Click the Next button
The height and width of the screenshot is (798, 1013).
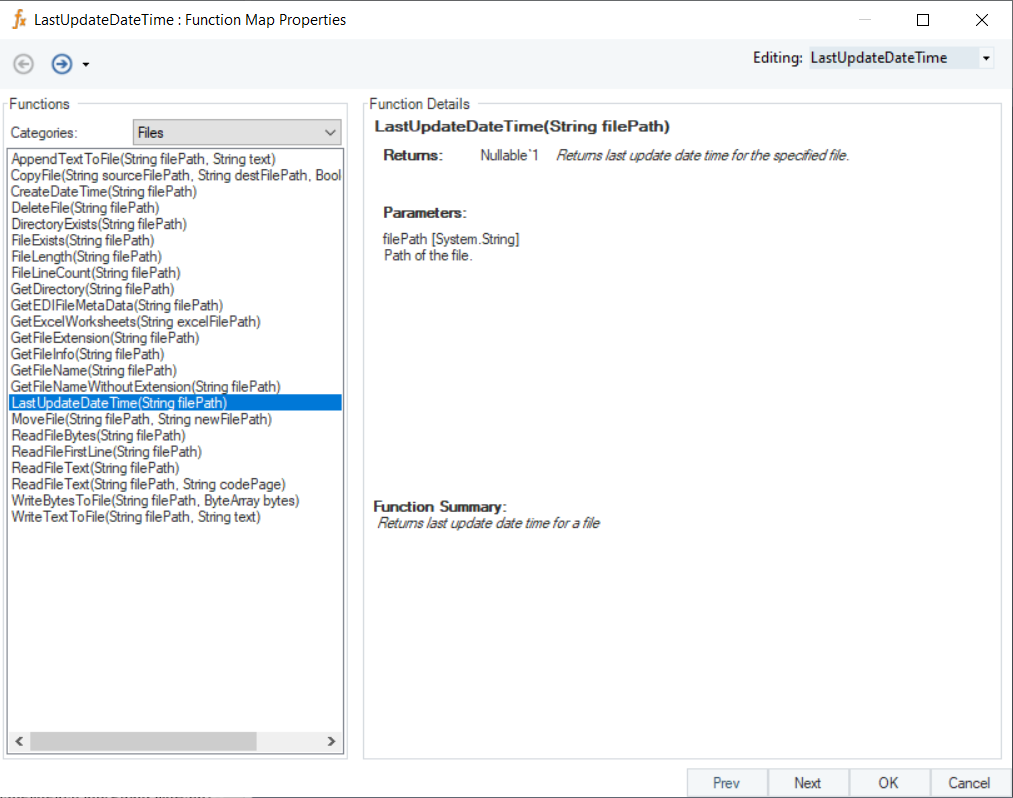coord(808,782)
